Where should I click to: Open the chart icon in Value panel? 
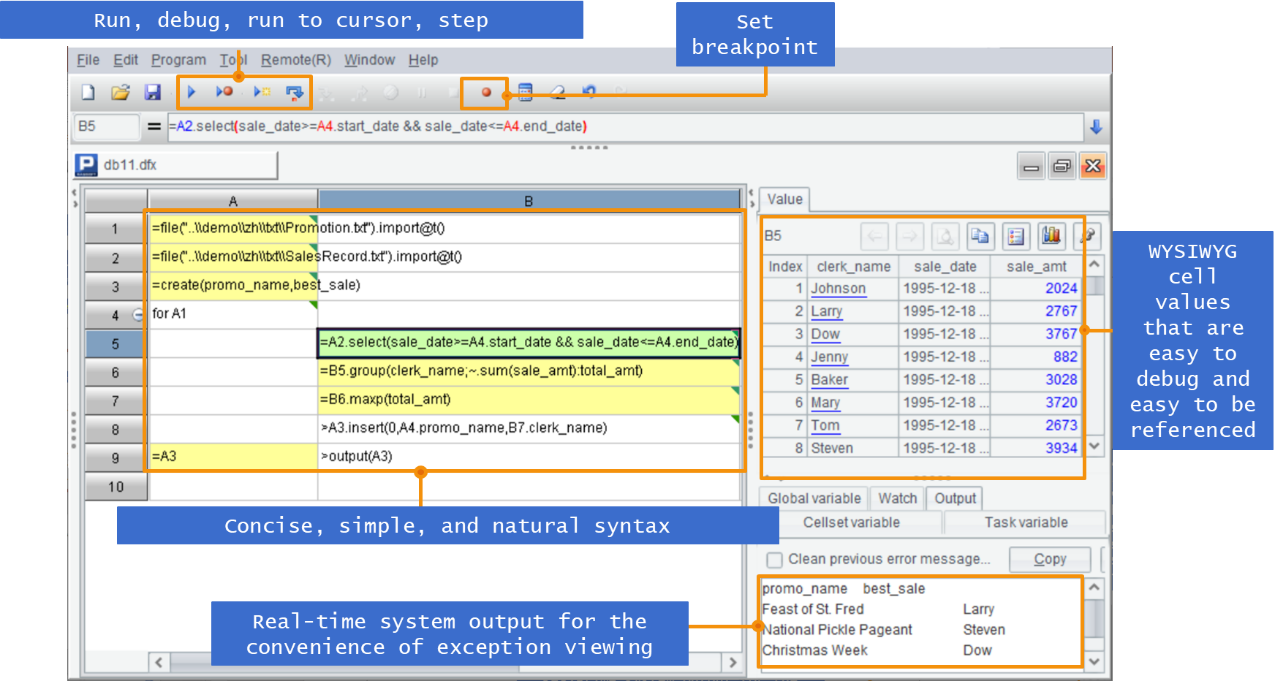pos(1052,236)
